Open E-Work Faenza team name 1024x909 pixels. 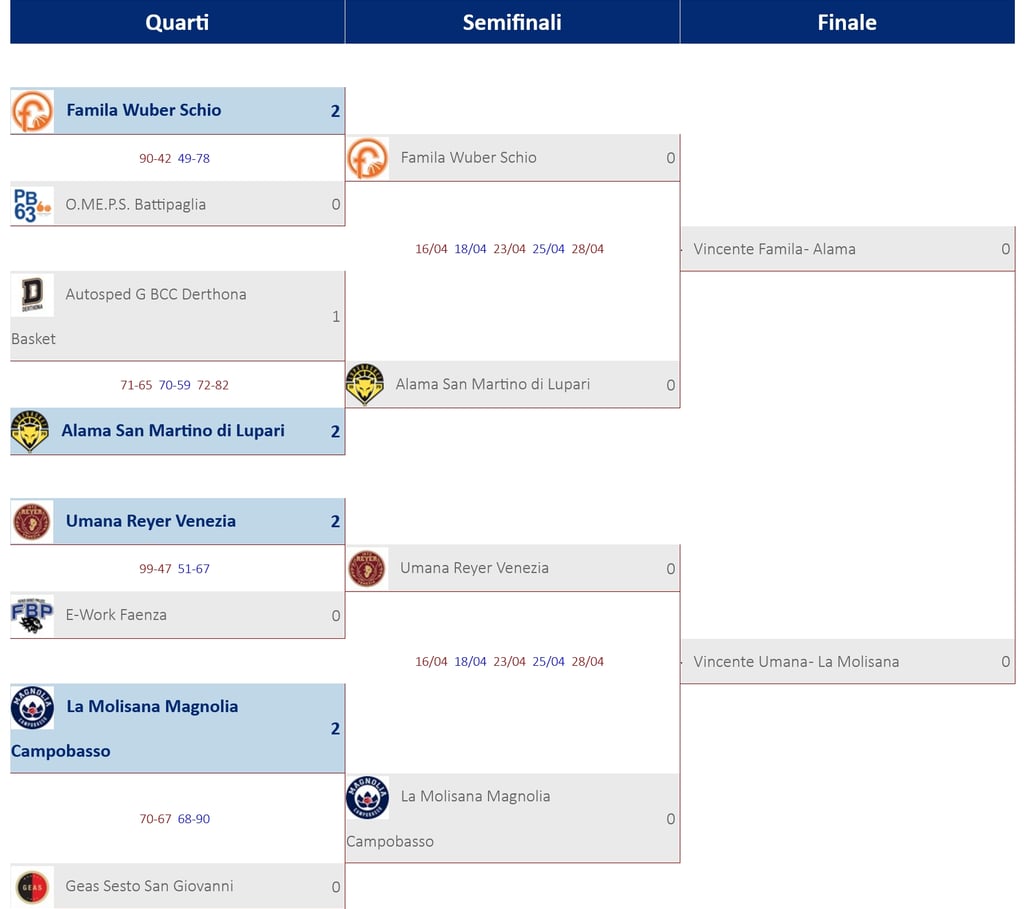point(116,615)
